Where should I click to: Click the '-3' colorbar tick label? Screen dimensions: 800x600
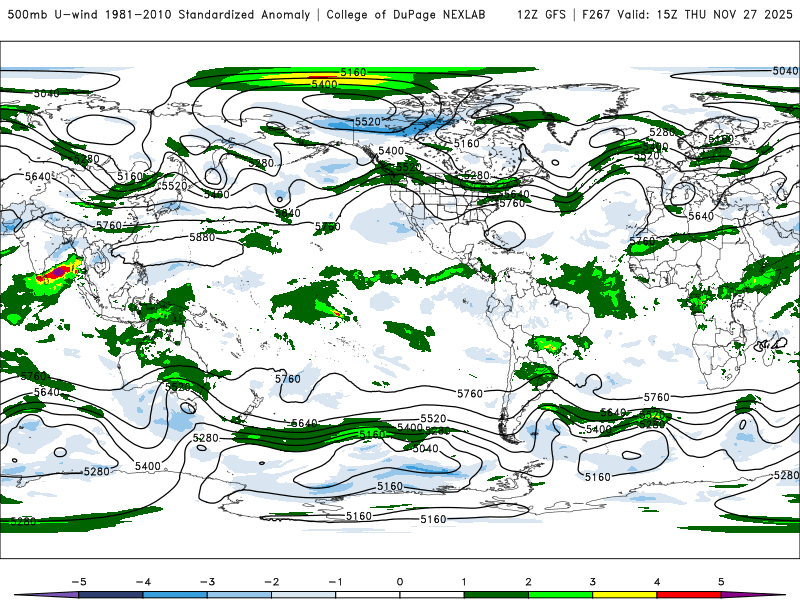(207, 582)
